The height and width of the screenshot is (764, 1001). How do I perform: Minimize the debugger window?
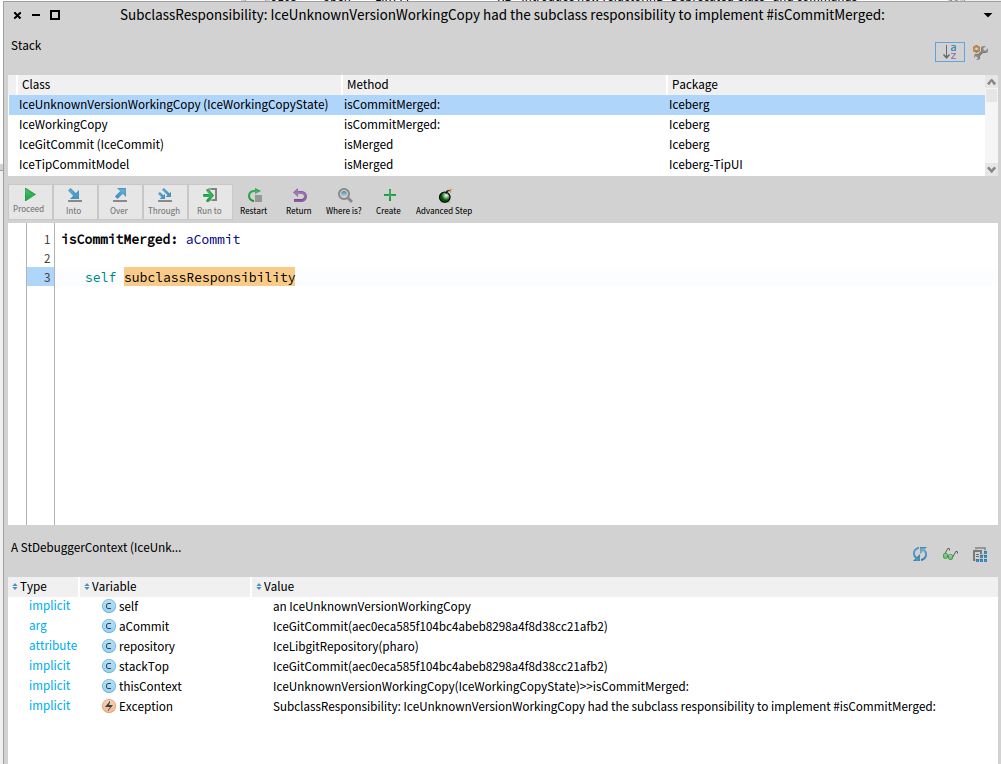(x=36, y=15)
